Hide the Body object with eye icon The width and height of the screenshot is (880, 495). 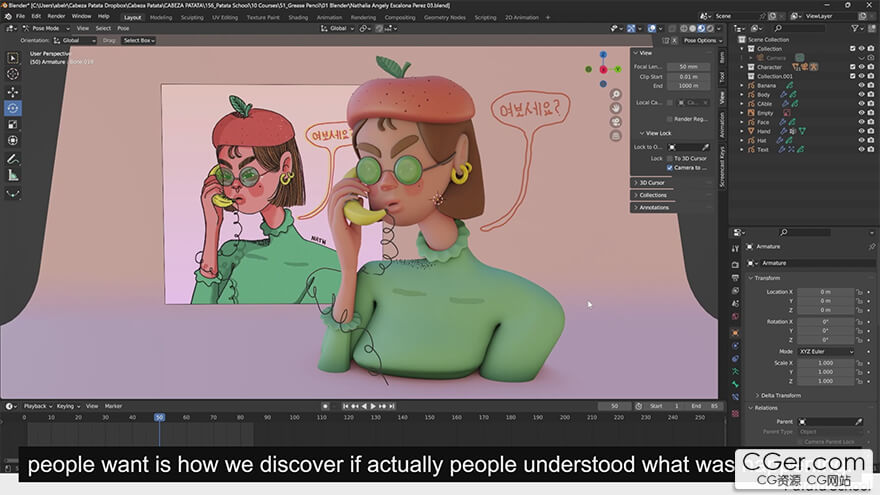click(861, 95)
